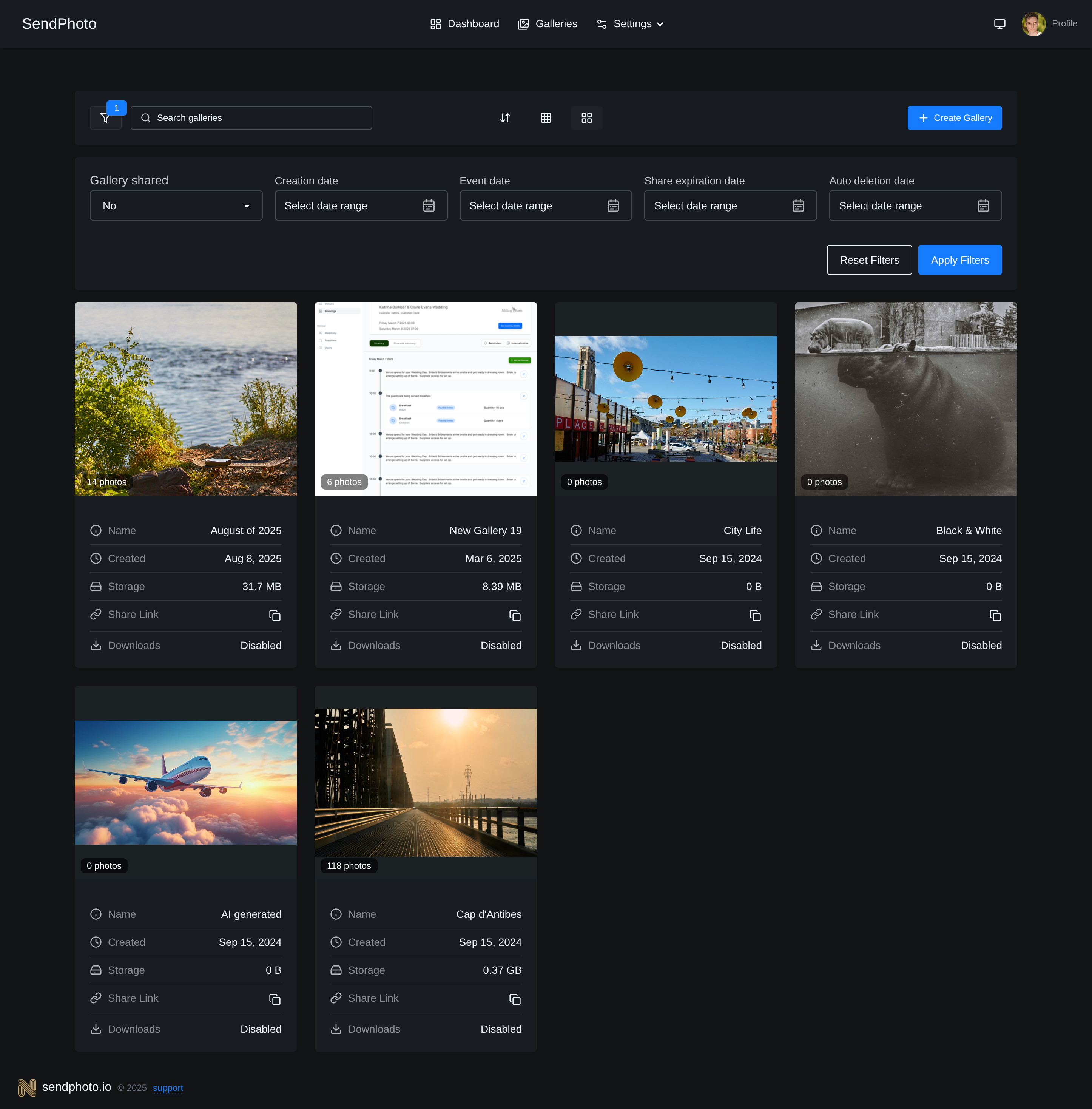The height and width of the screenshot is (1109, 1092).
Task: Open the Gallery shared dropdown
Action: 176,205
